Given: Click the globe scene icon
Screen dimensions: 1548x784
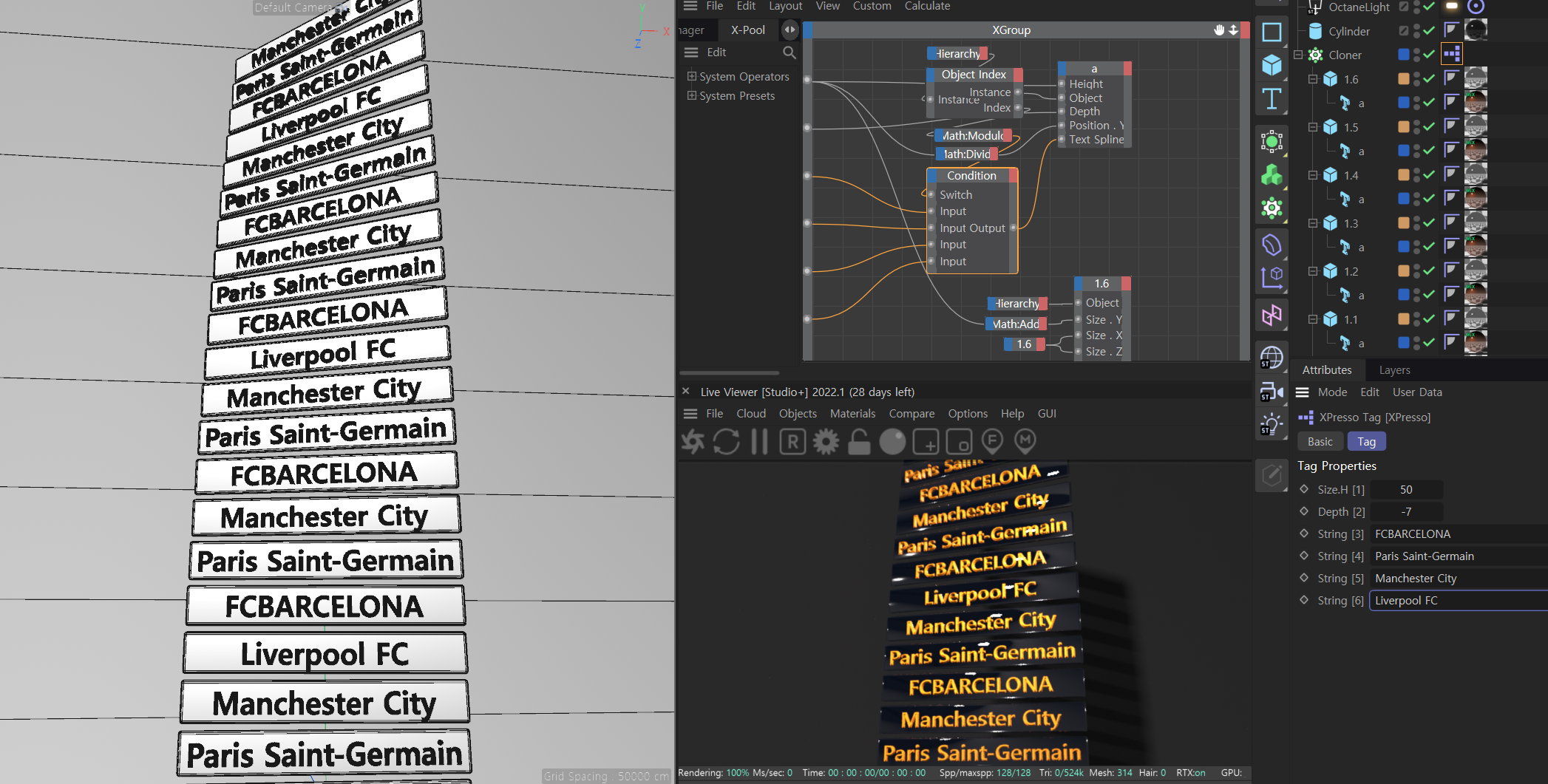Looking at the screenshot, I should (x=1272, y=358).
